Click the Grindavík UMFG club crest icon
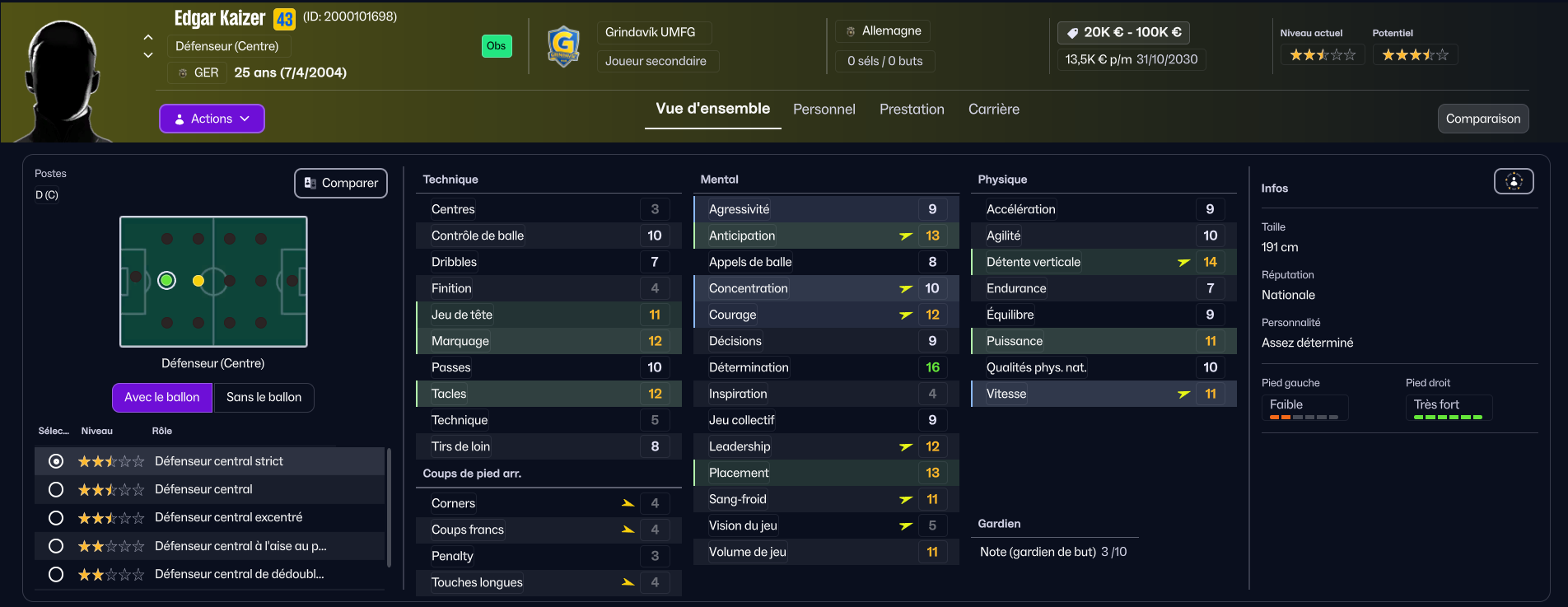Viewport: 1568px width, 607px height. pos(563,46)
